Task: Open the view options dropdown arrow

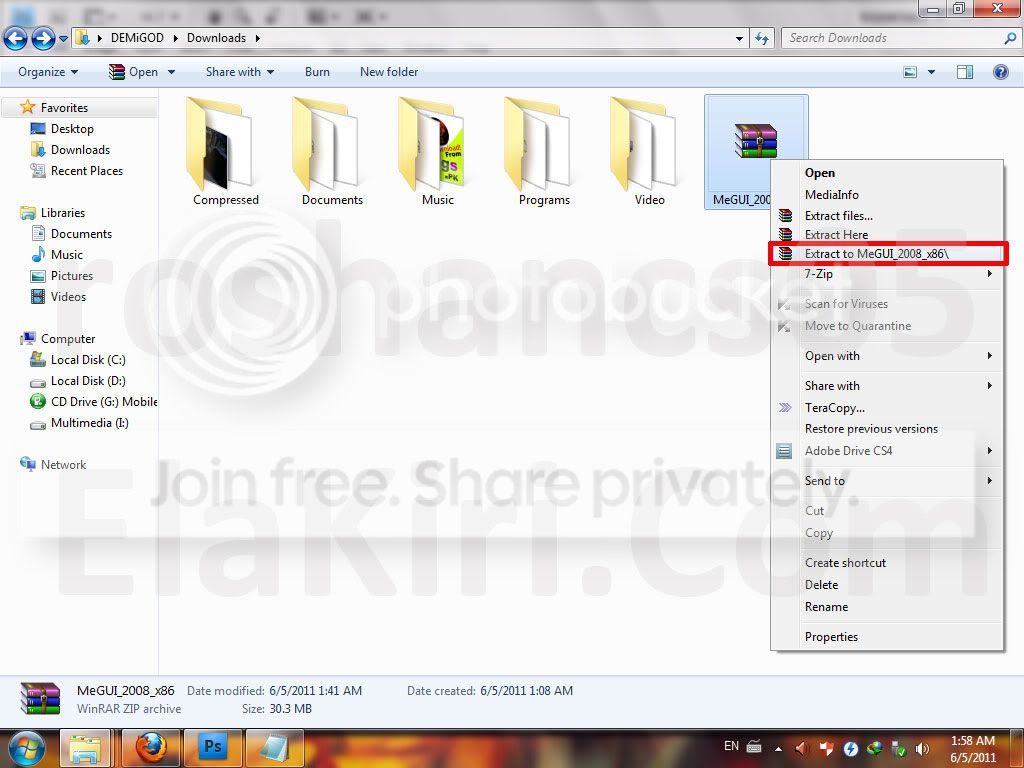Action: (931, 72)
